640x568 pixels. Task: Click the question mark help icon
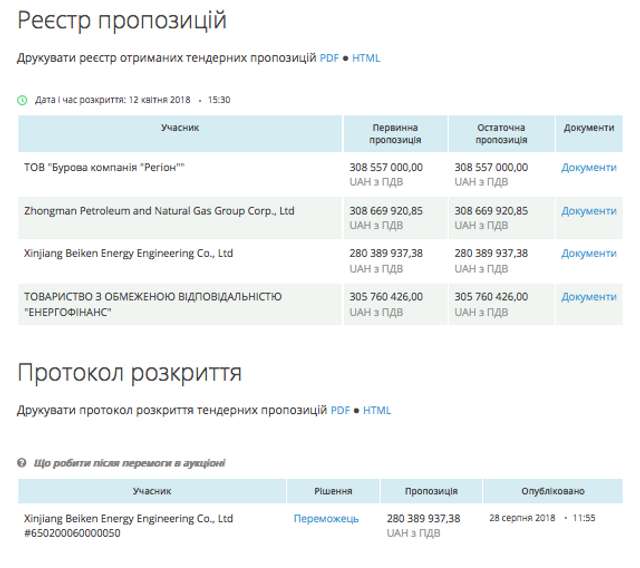[x=22, y=463]
